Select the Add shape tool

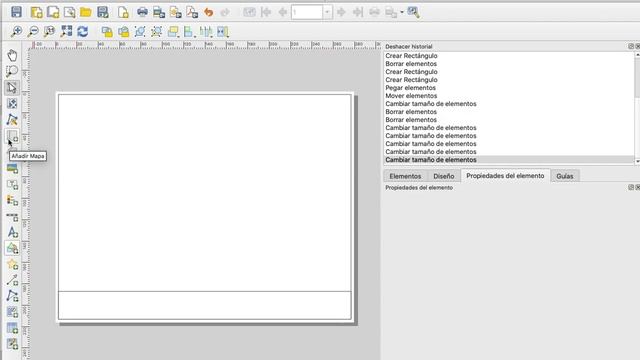coord(12,248)
